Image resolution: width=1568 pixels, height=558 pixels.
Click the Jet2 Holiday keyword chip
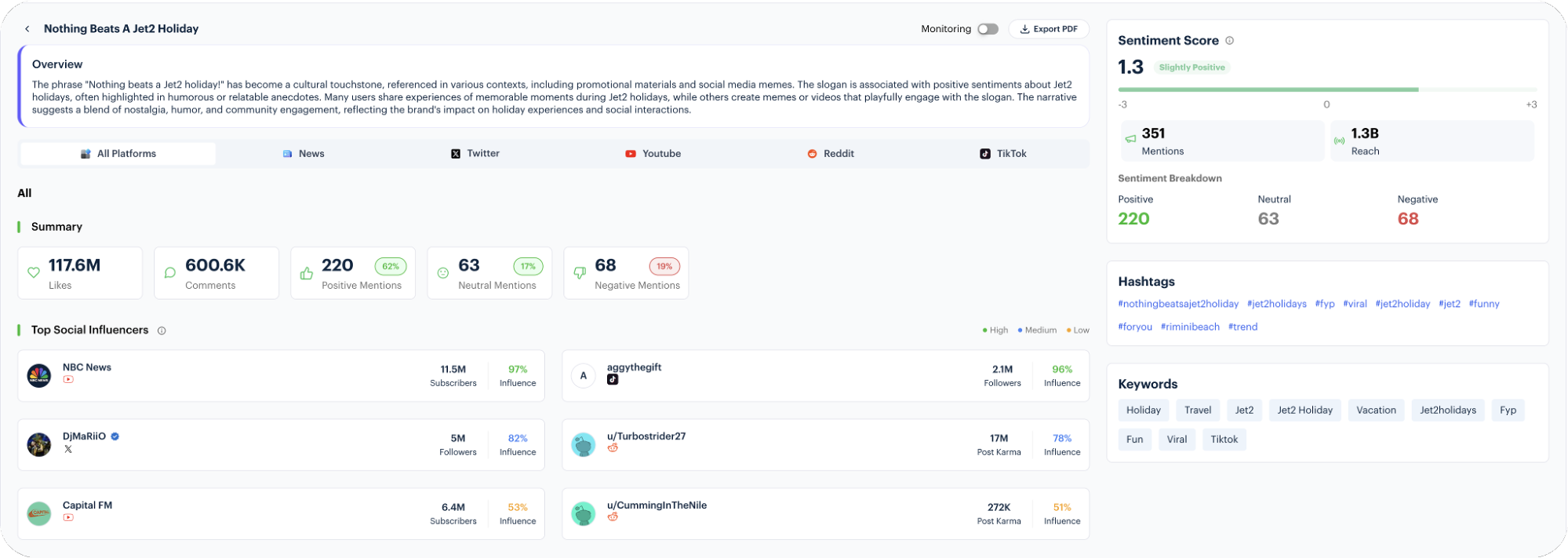coord(1304,410)
